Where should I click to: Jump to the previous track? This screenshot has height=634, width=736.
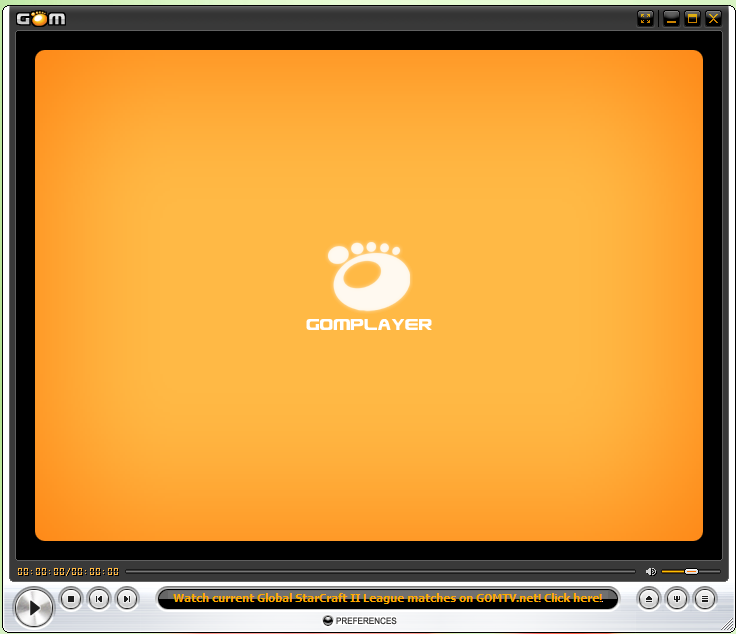click(99, 599)
